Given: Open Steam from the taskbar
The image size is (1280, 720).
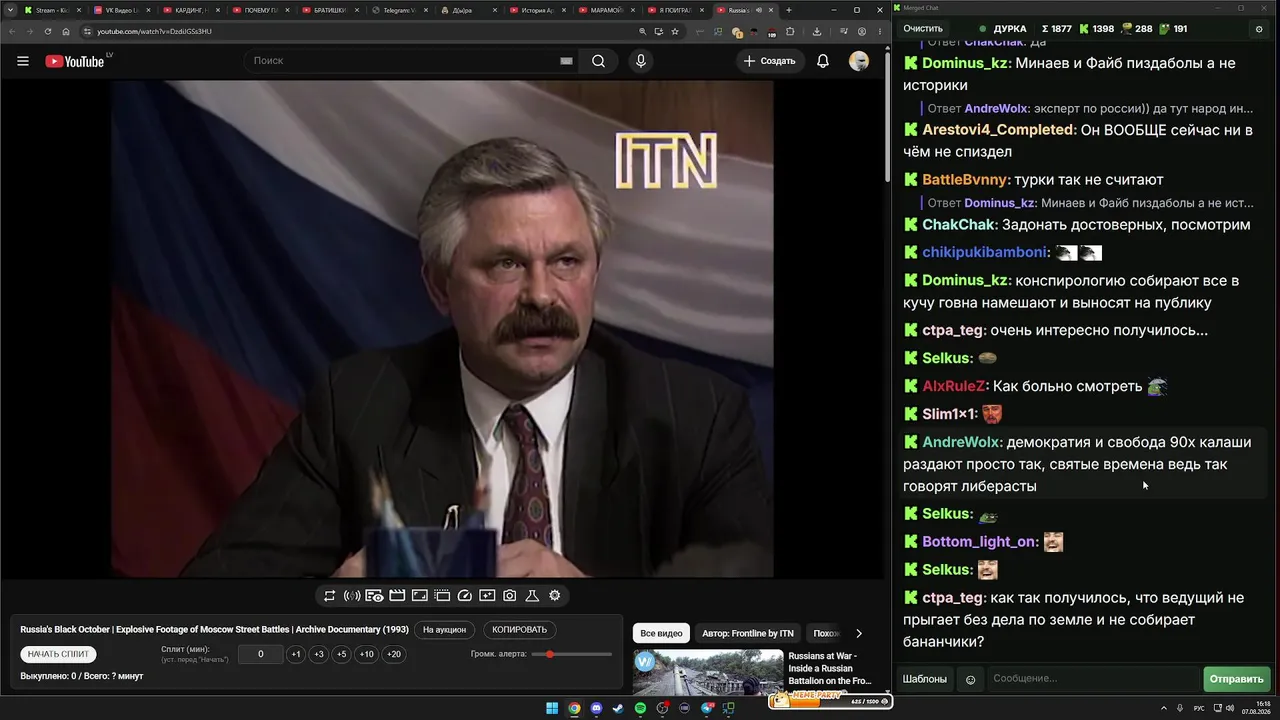Looking at the screenshot, I should click(618, 708).
